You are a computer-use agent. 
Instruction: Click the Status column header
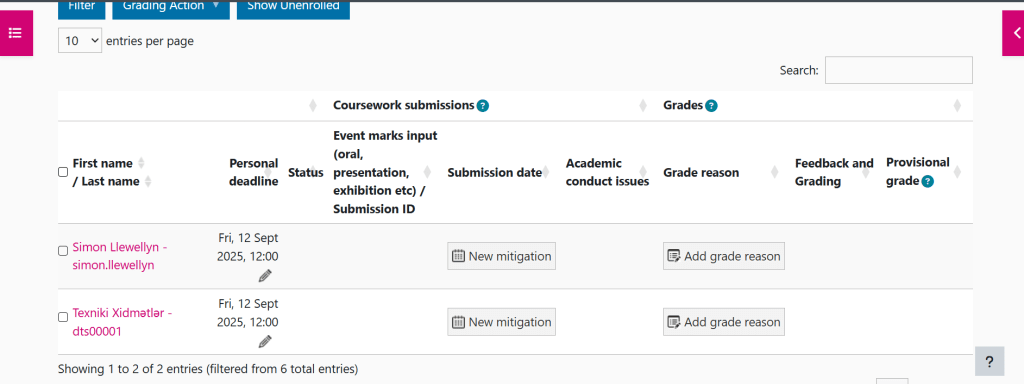(306, 172)
